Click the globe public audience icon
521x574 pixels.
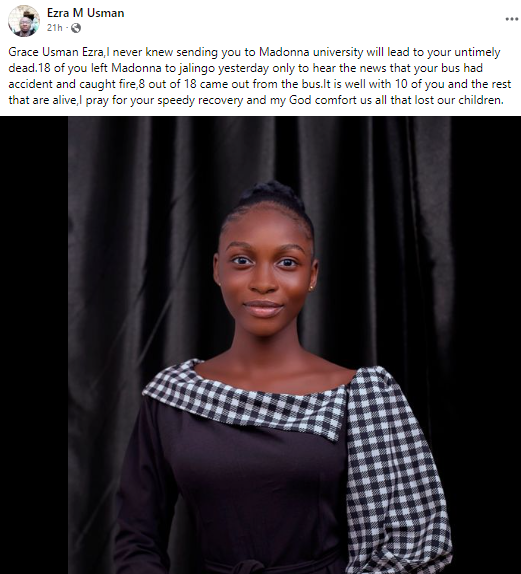point(76,28)
